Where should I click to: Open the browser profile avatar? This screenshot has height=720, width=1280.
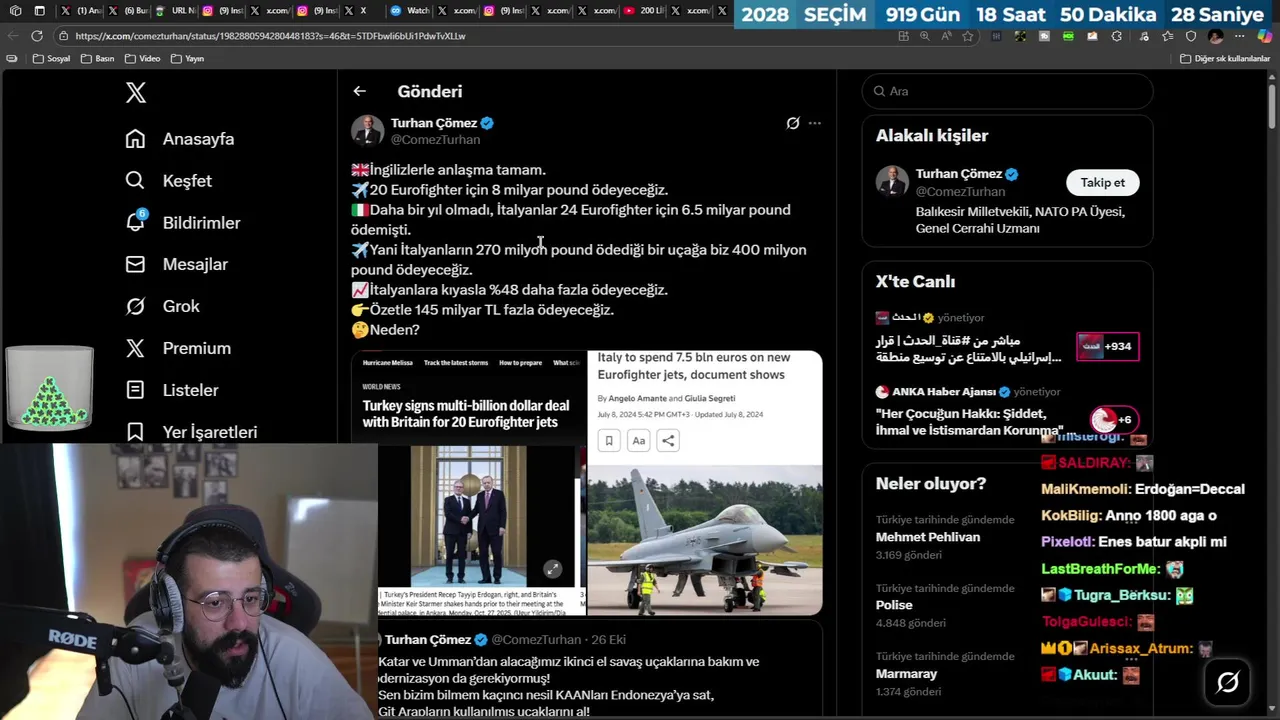[1216, 36]
